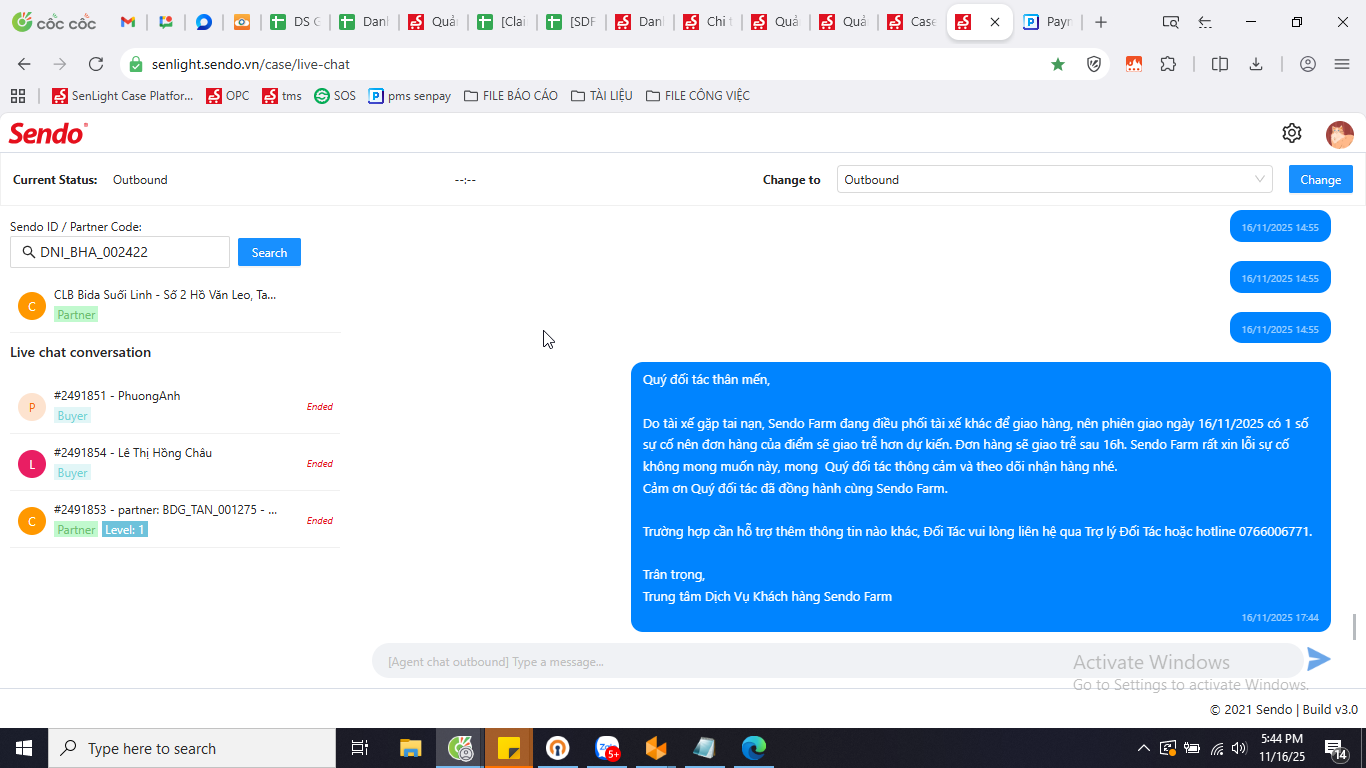Switch to the Case tab
1366x768 pixels.
[913, 22]
